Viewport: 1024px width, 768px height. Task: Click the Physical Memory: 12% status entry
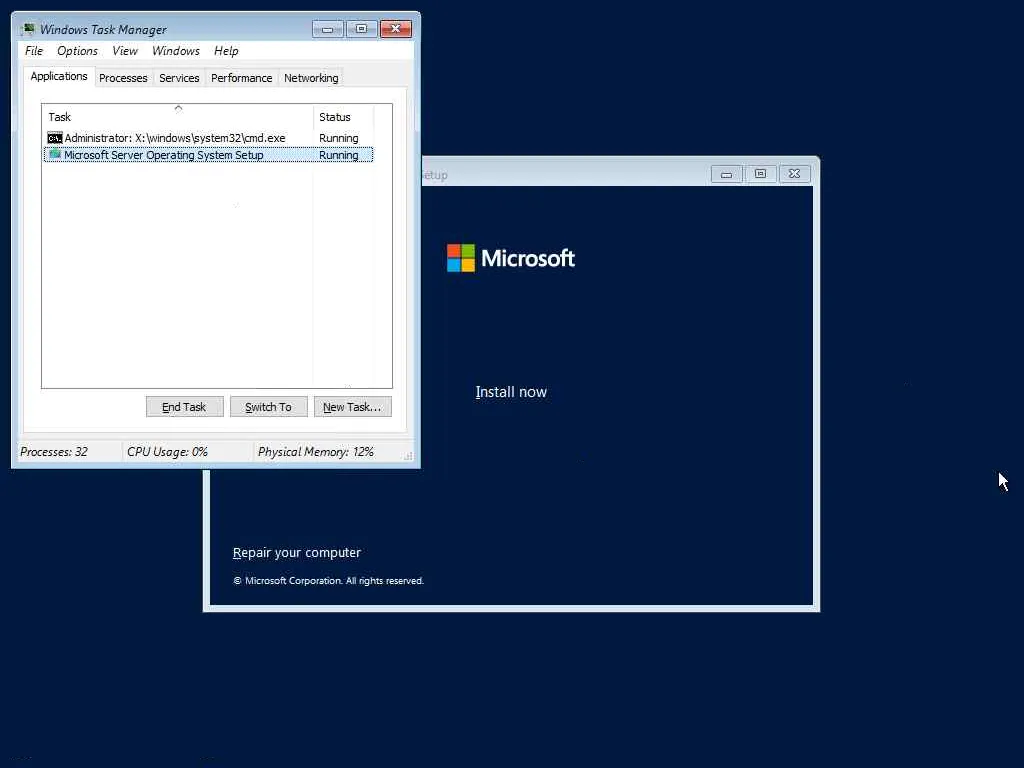coord(316,452)
